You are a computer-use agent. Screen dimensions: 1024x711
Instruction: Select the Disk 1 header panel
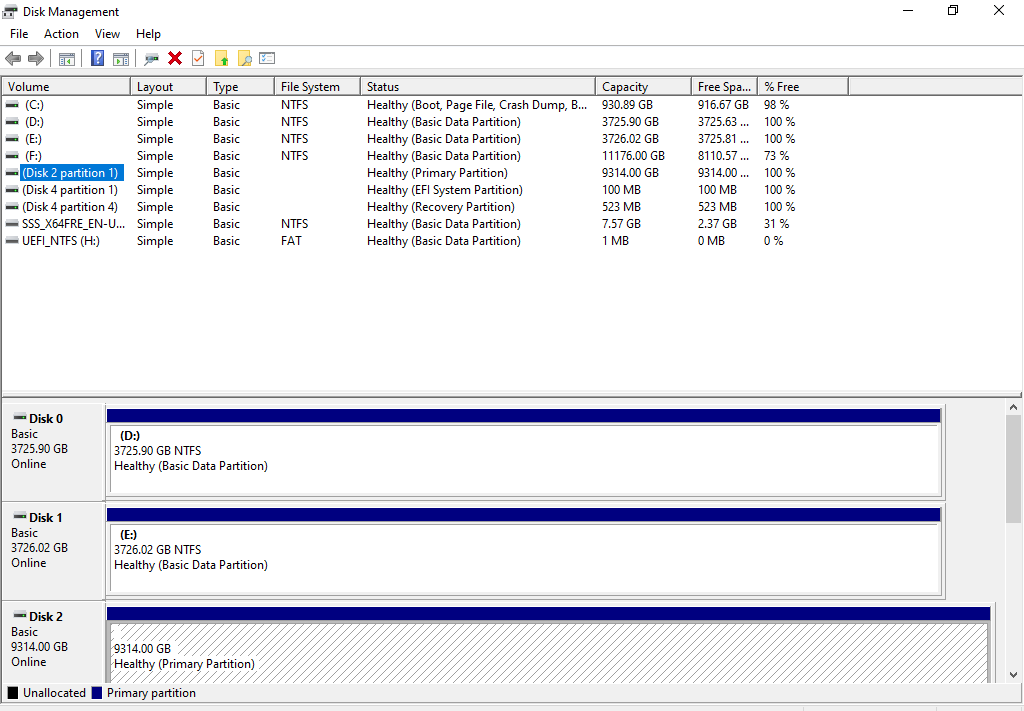(53, 551)
